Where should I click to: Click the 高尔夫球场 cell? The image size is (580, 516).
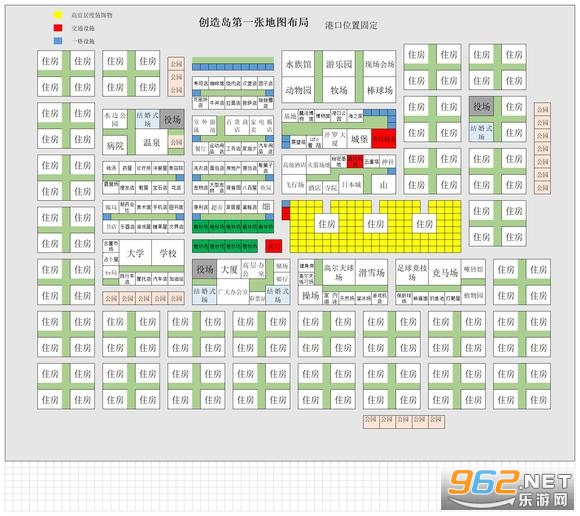[339, 273]
